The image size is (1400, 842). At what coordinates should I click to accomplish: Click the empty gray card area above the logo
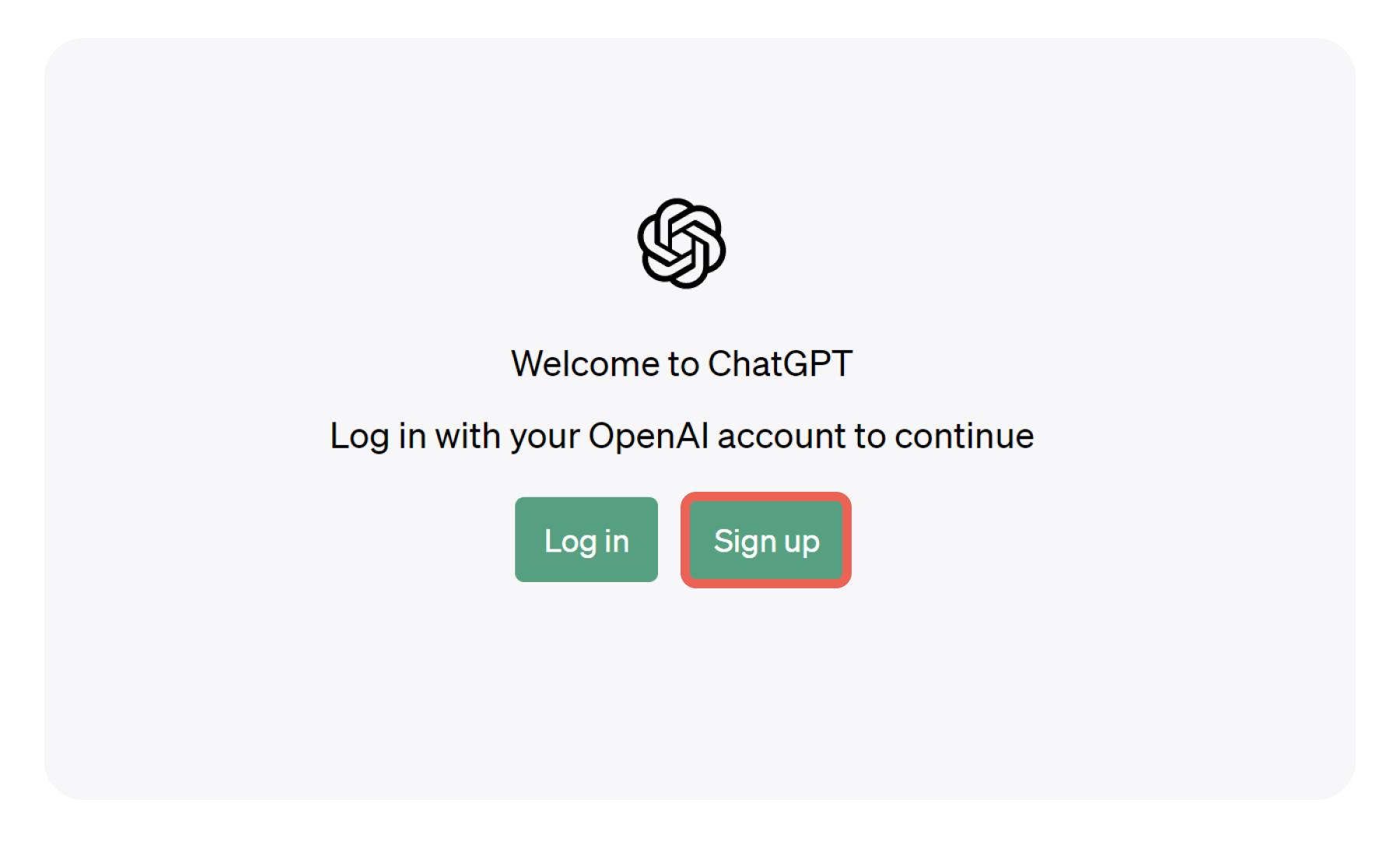(x=698, y=117)
